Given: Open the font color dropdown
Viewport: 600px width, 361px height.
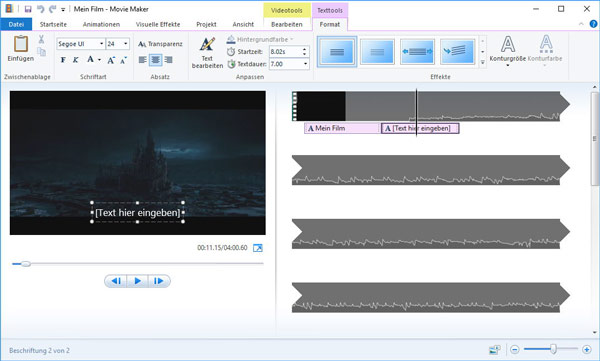Looking at the screenshot, I should pyautogui.click(x=99, y=60).
